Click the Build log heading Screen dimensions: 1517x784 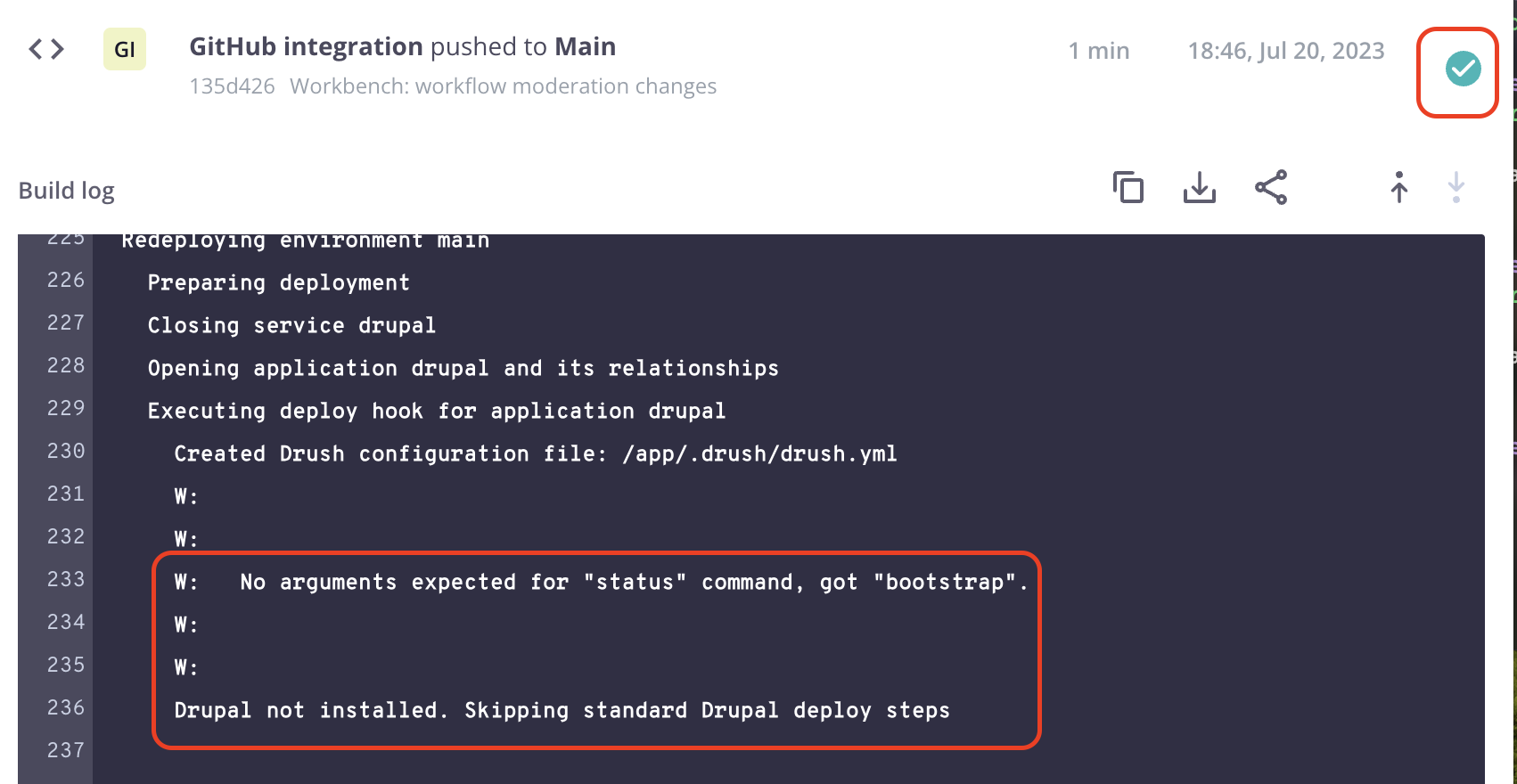[x=66, y=190]
